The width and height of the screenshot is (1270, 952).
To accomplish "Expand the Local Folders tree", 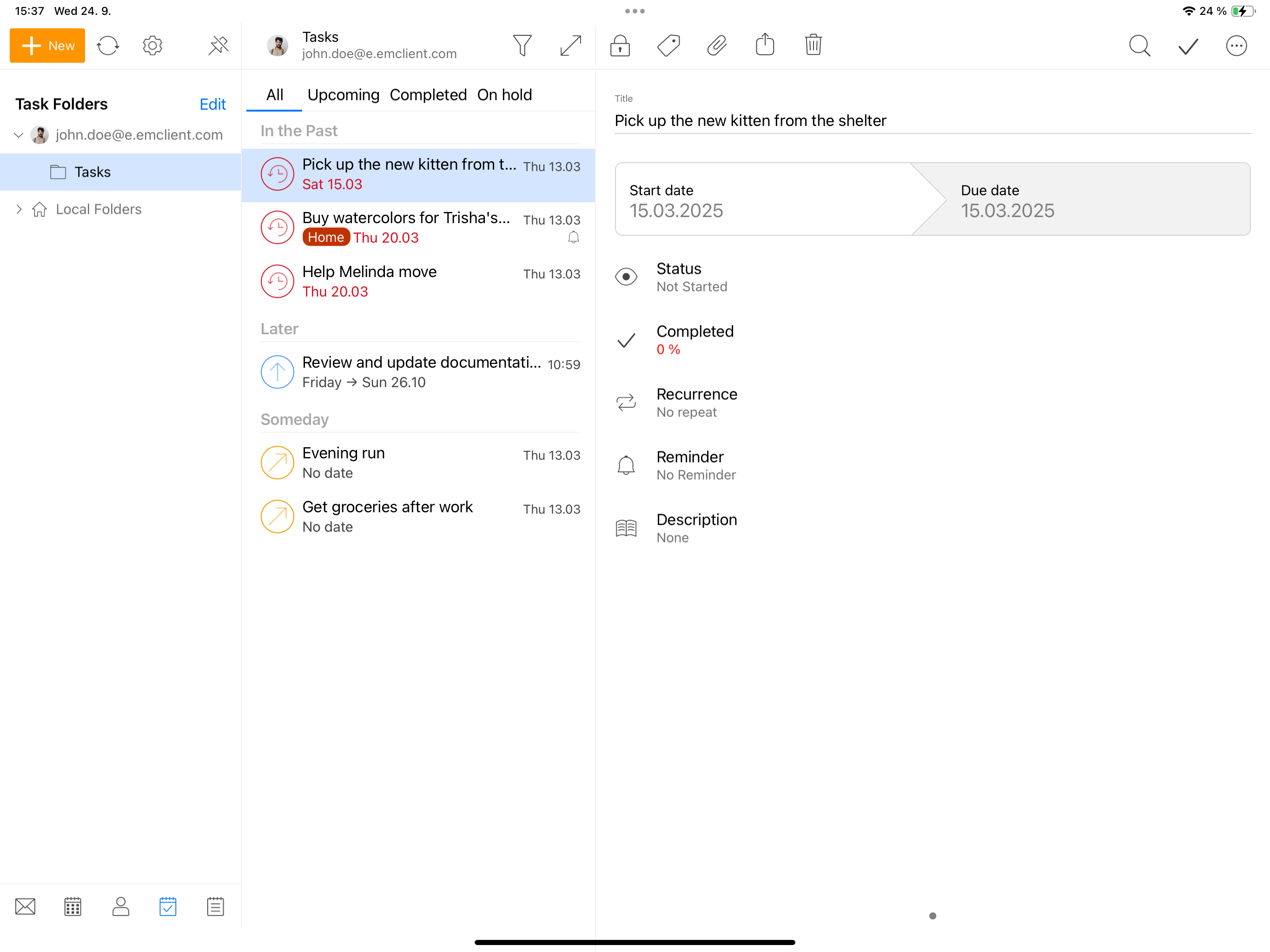I will pos(19,209).
